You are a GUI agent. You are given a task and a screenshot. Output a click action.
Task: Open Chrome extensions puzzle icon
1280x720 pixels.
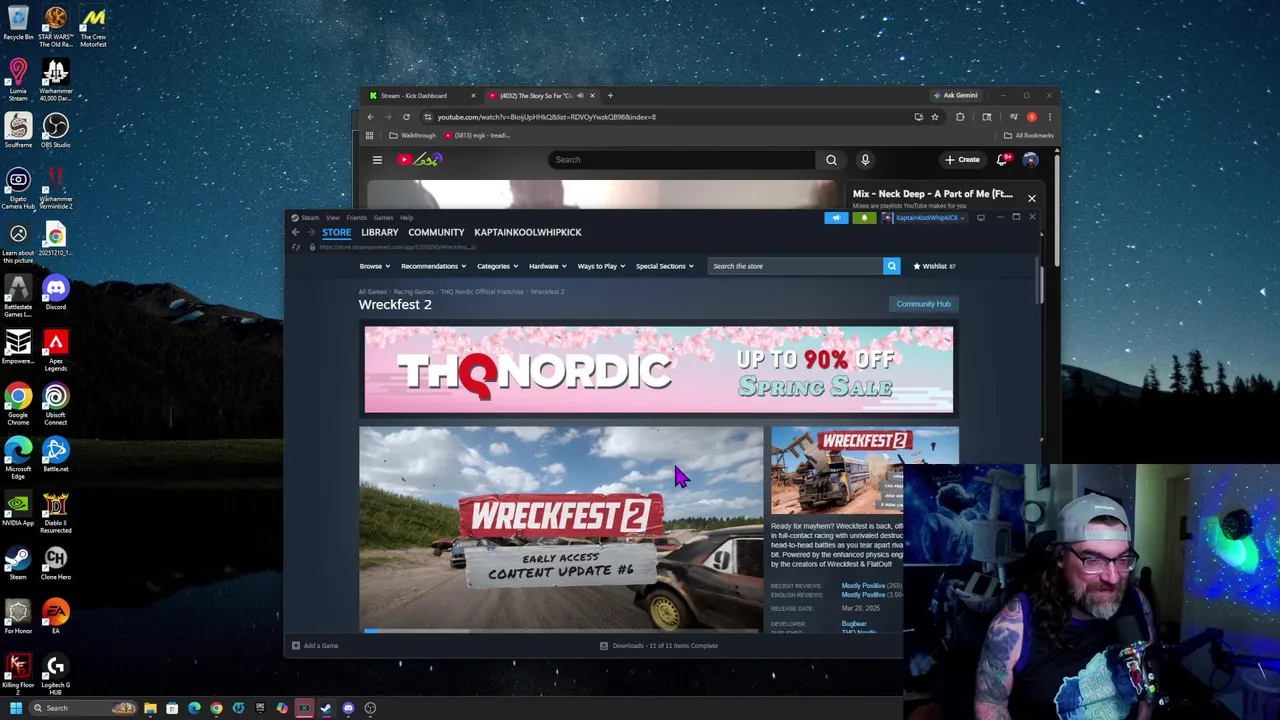point(960,117)
